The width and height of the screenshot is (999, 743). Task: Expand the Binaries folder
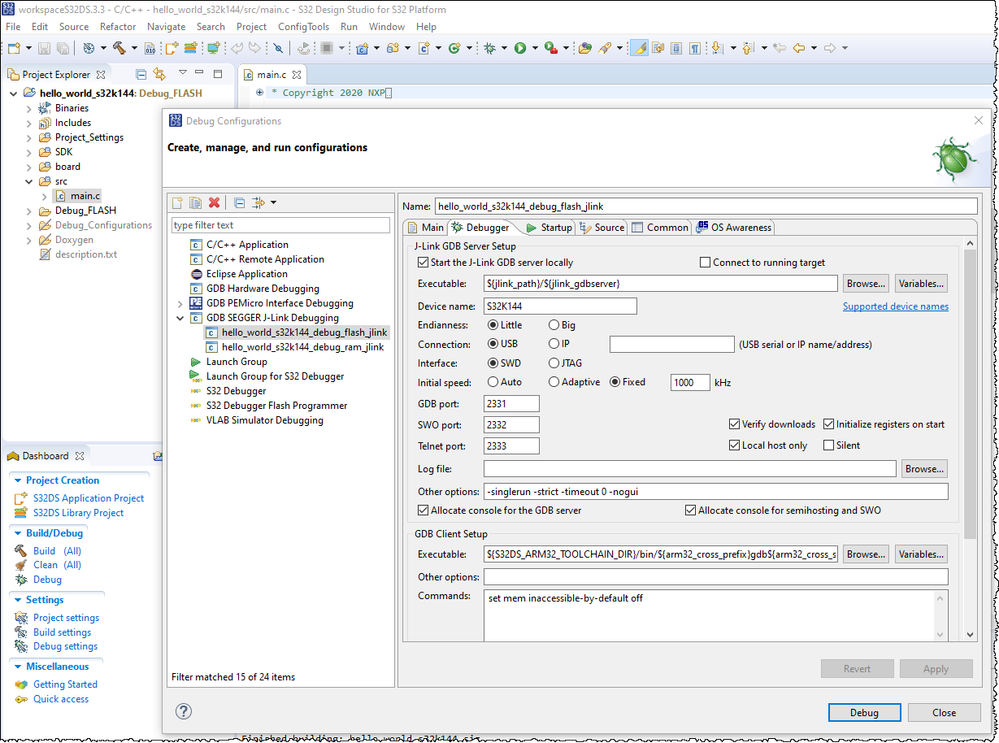click(x=29, y=108)
